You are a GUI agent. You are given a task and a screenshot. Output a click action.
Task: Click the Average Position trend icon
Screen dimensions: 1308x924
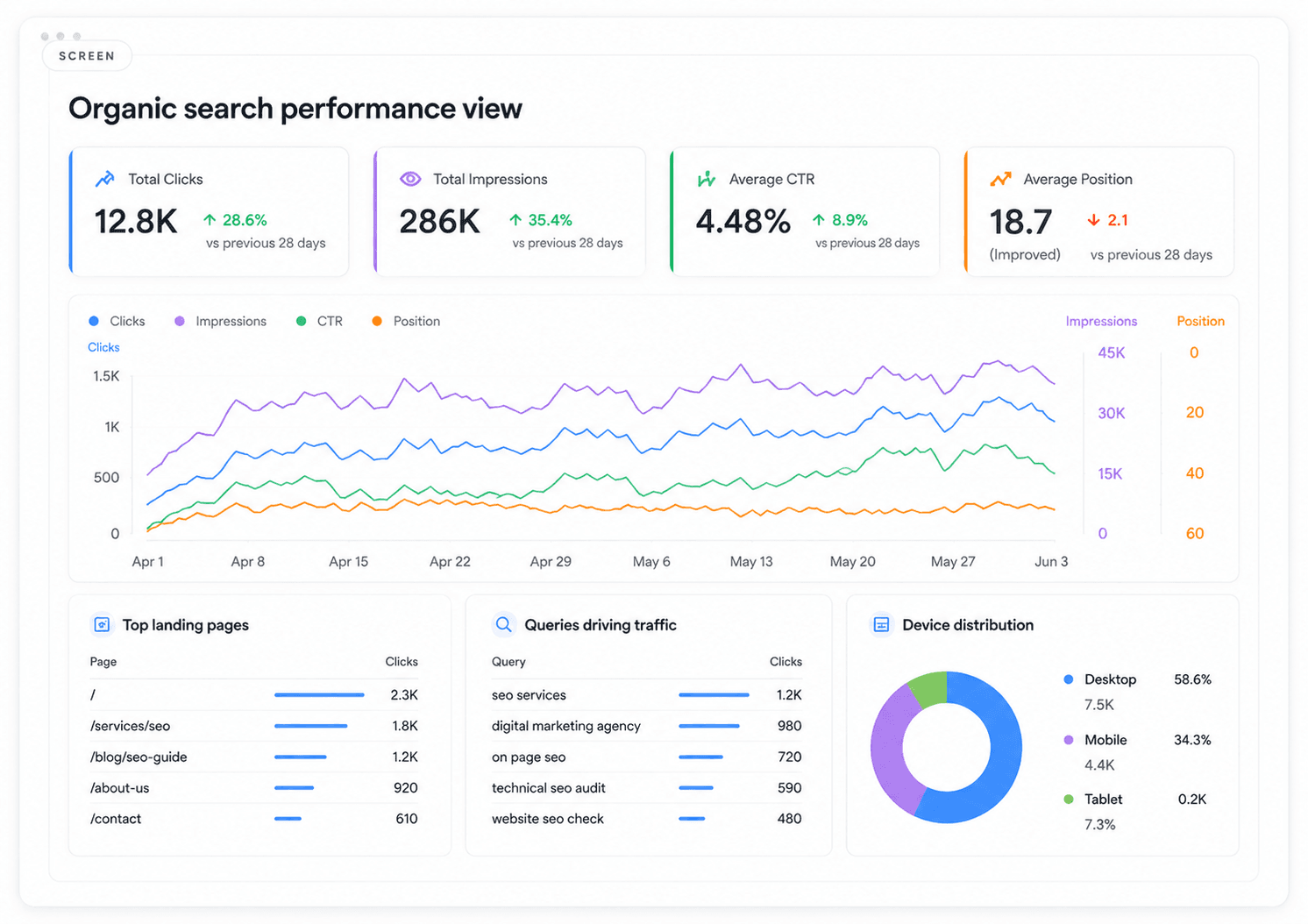pos(1000,179)
